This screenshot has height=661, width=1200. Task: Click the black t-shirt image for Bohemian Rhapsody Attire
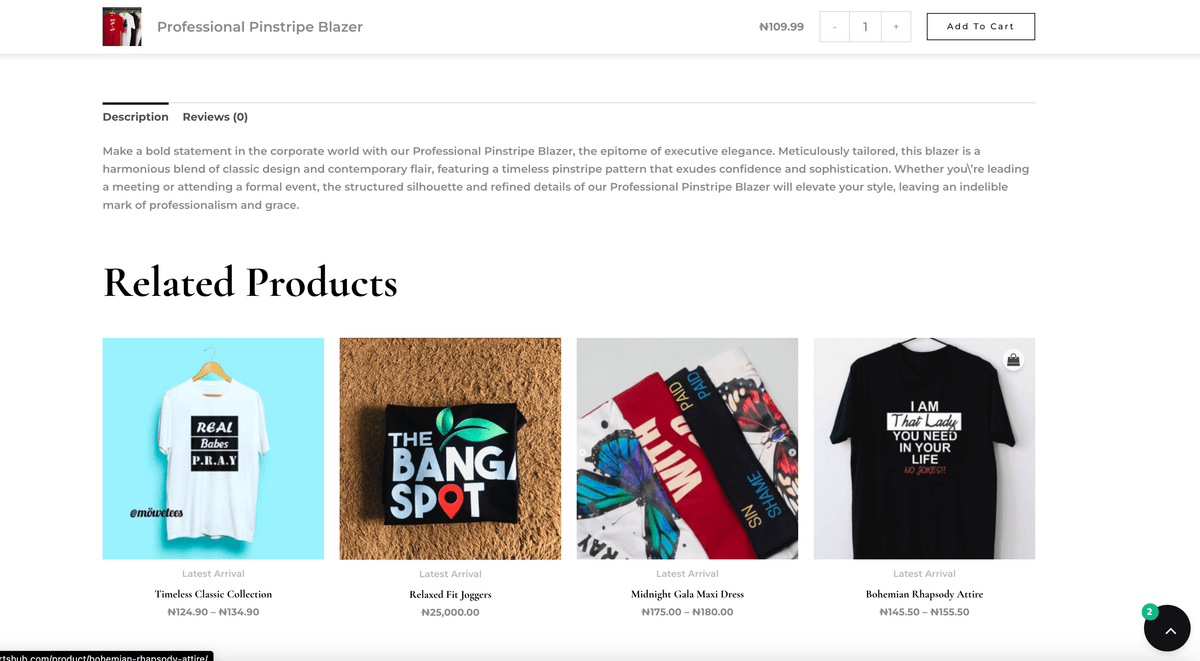(x=924, y=447)
